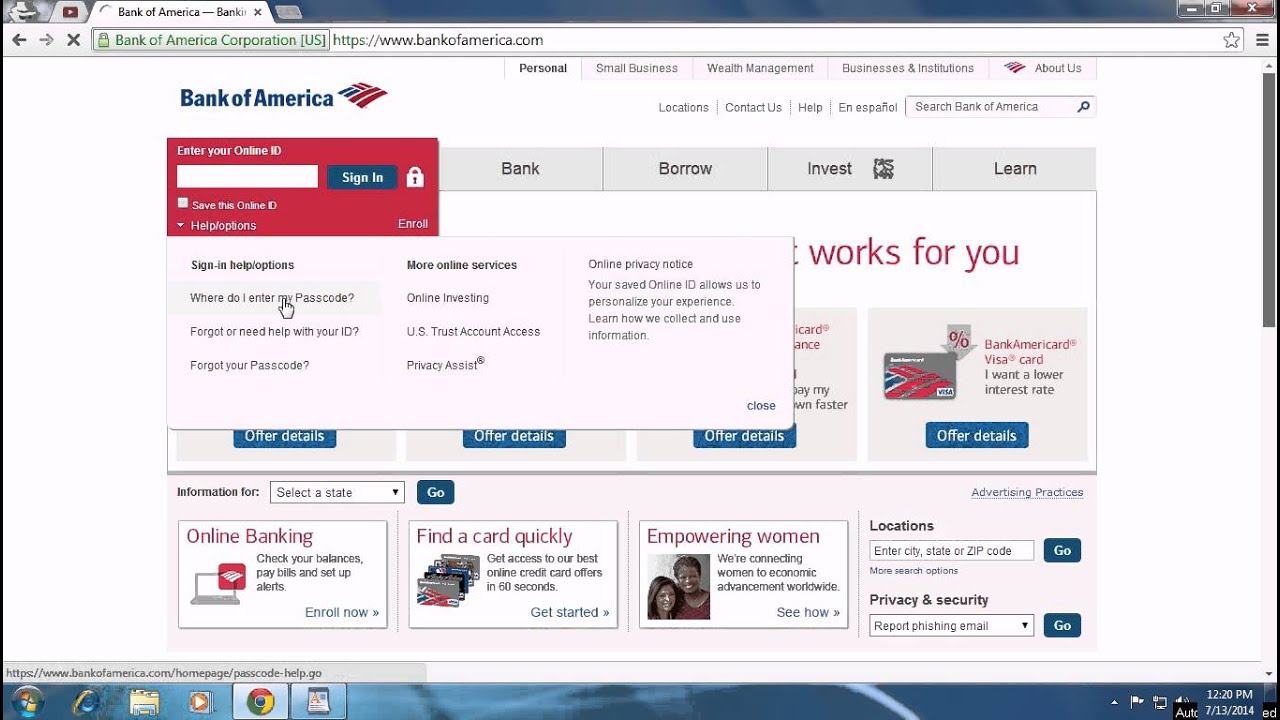Image resolution: width=1280 pixels, height=720 pixels.
Task: Click the Search Bank of America field
Action: tap(990, 107)
